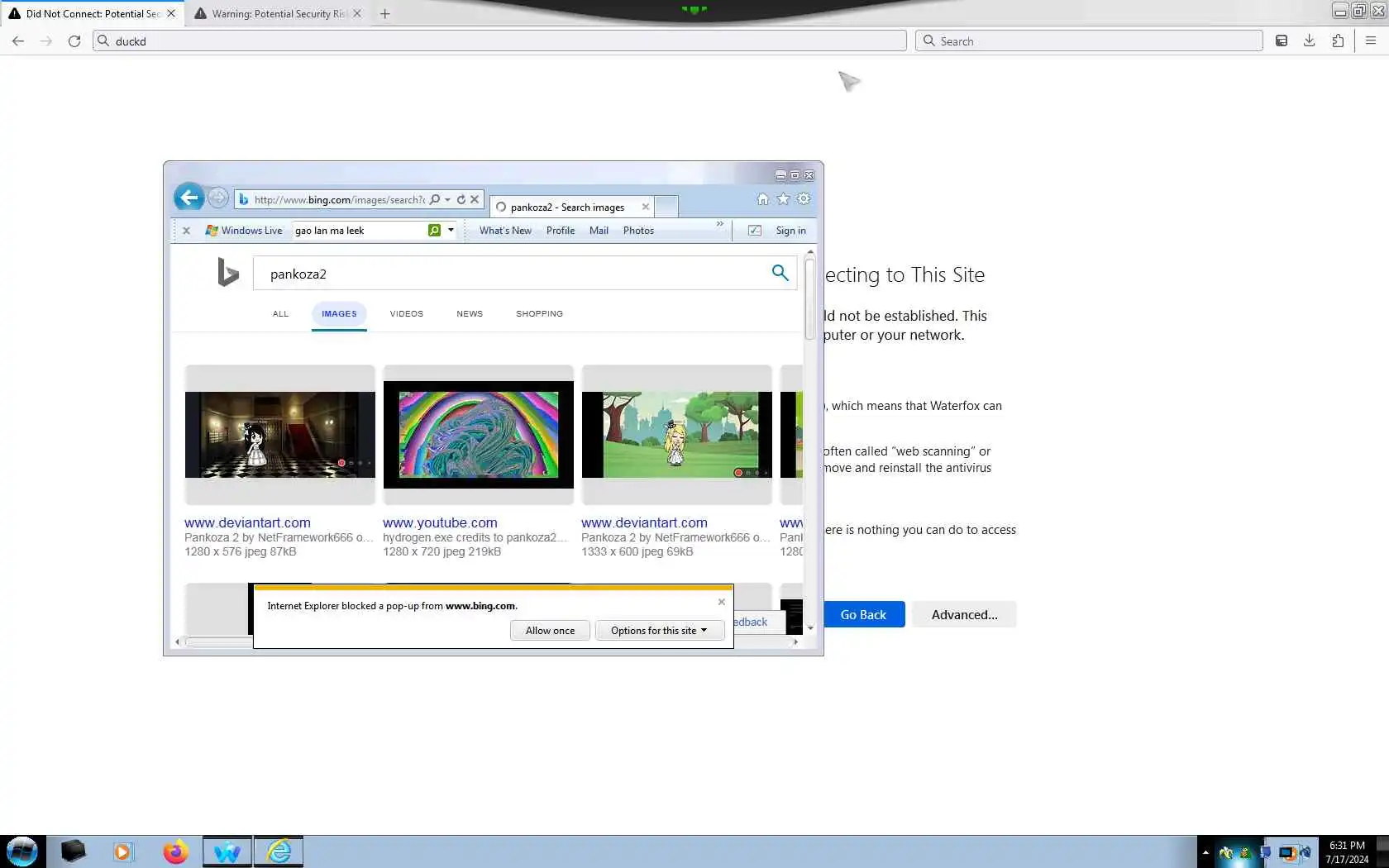This screenshot has height=868, width=1389.
Task: Click the Windows Live logo button
Action: 244,231
